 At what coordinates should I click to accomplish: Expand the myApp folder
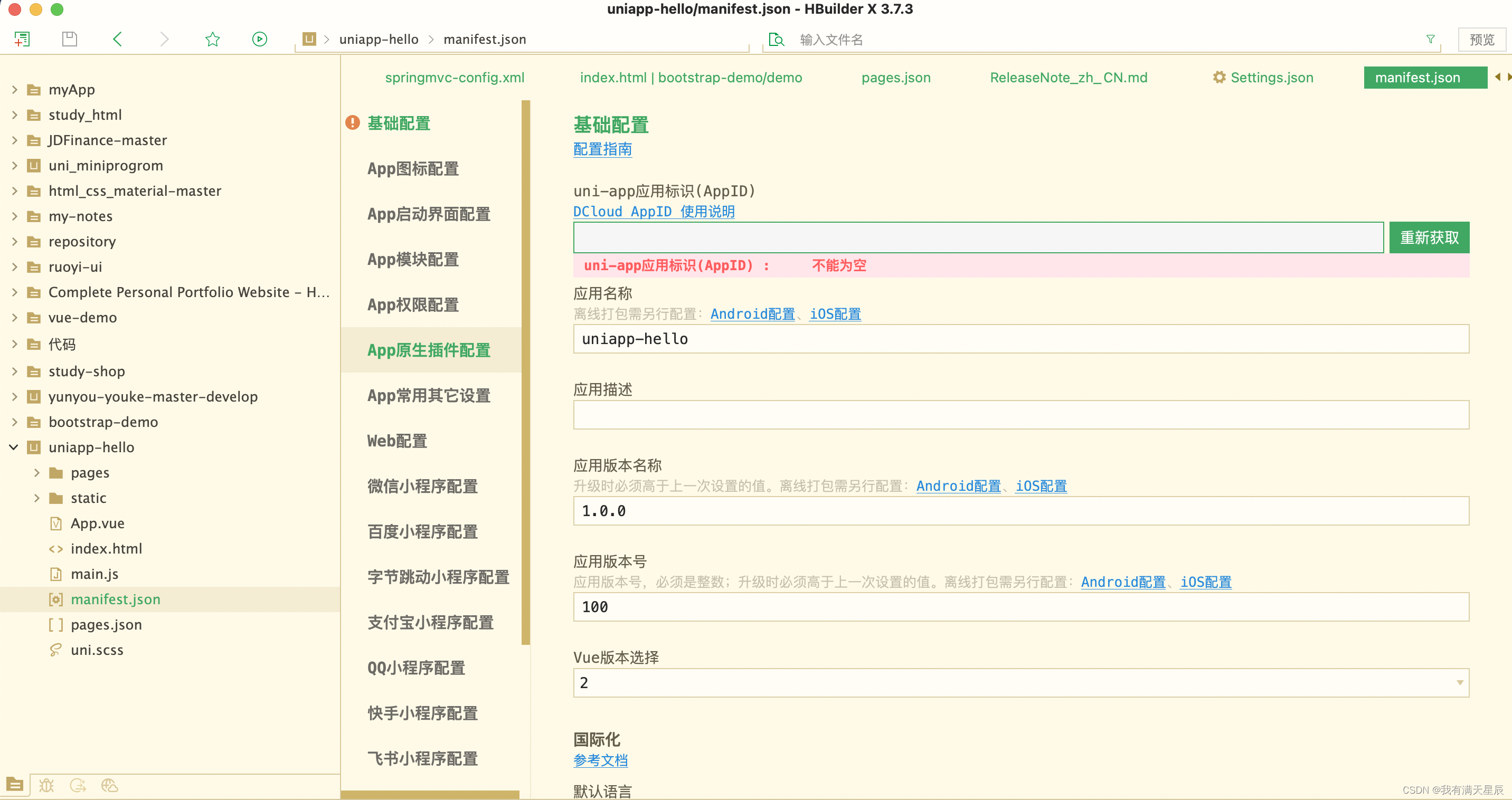tap(14, 90)
